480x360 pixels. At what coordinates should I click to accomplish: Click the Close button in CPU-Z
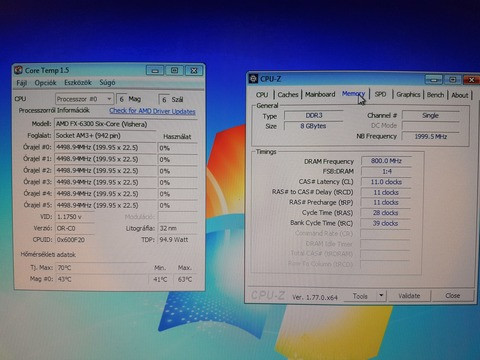452,295
